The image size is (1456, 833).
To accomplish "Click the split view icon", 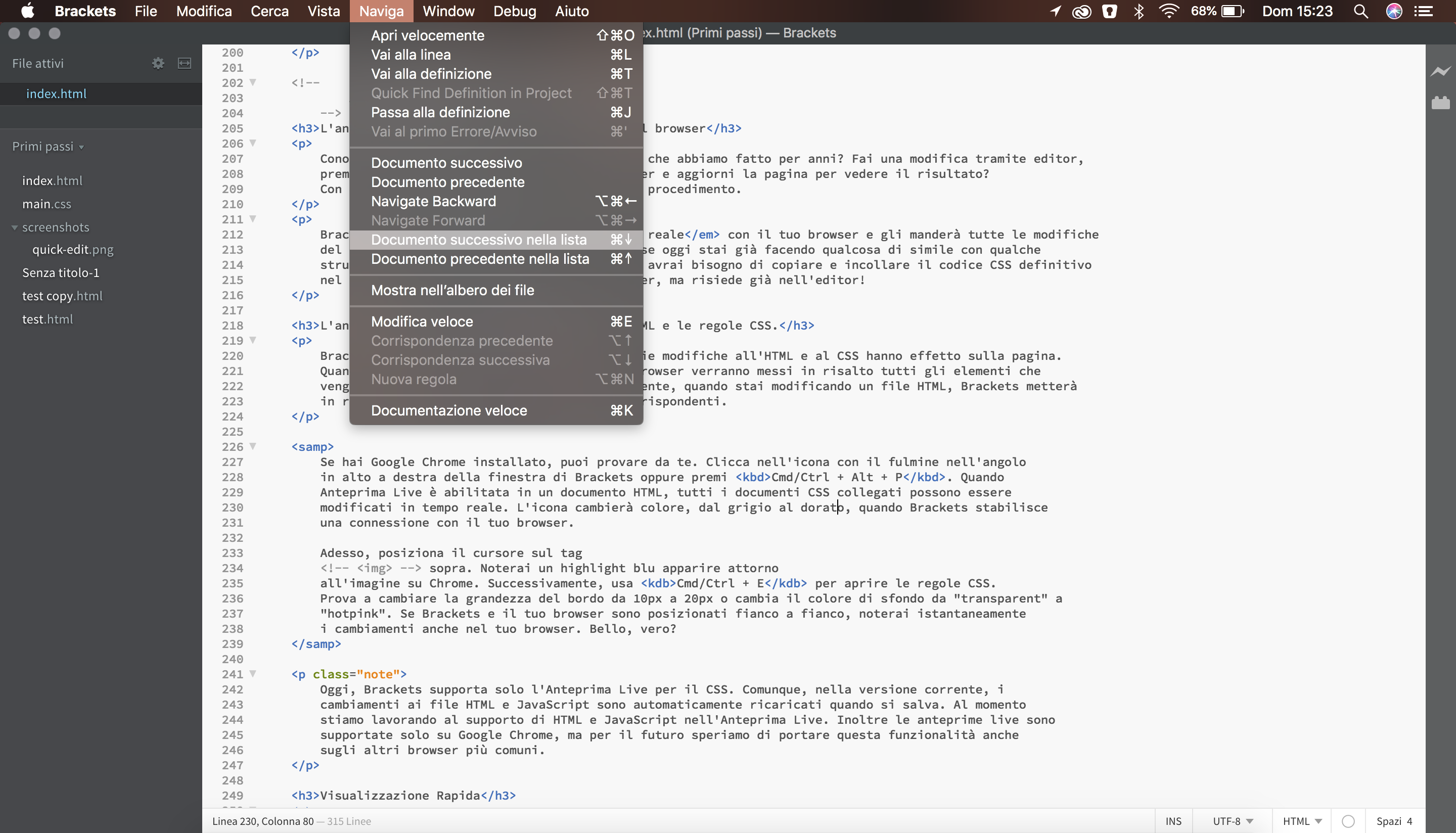I will click(x=184, y=64).
